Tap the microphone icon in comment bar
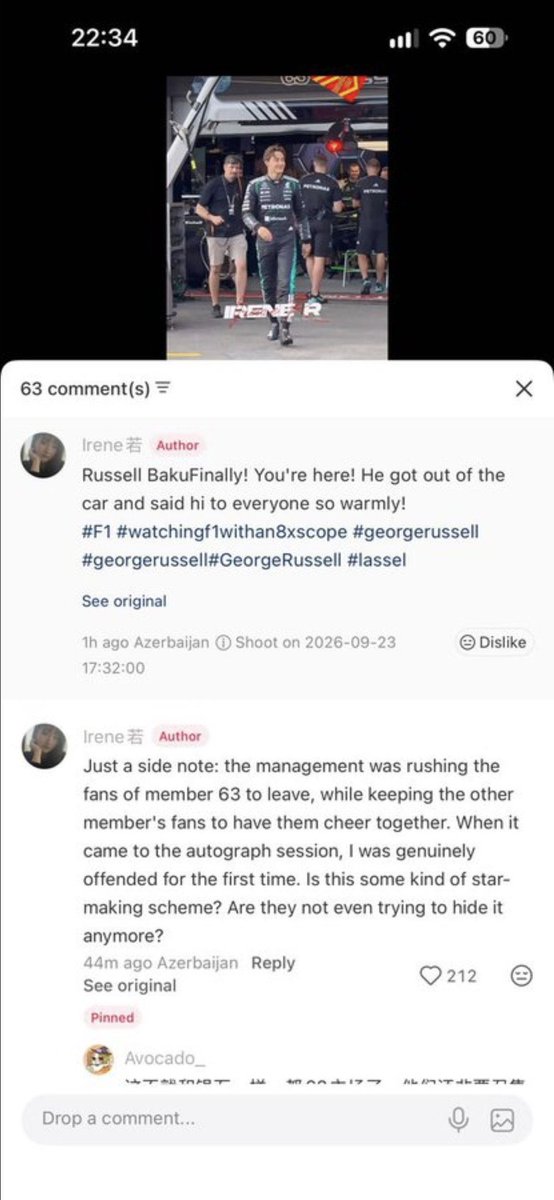The image size is (554, 1200). 459,1119
